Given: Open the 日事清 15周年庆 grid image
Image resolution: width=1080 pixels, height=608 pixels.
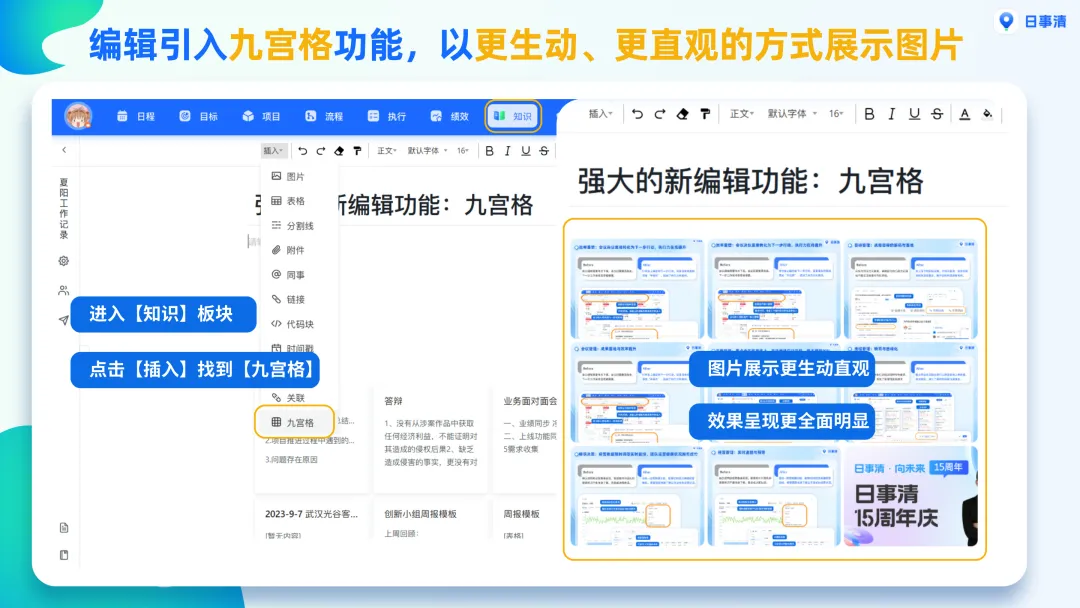Looking at the screenshot, I should click(911, 496).
